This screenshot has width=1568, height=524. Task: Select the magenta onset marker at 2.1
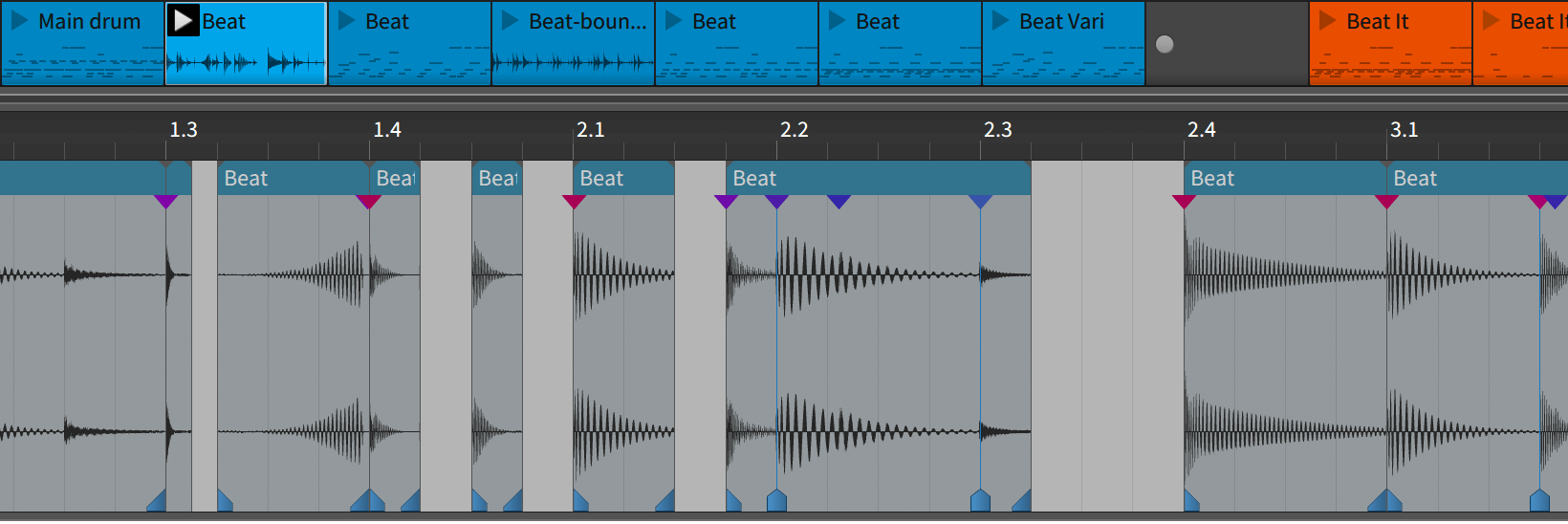tap(574, 202)
